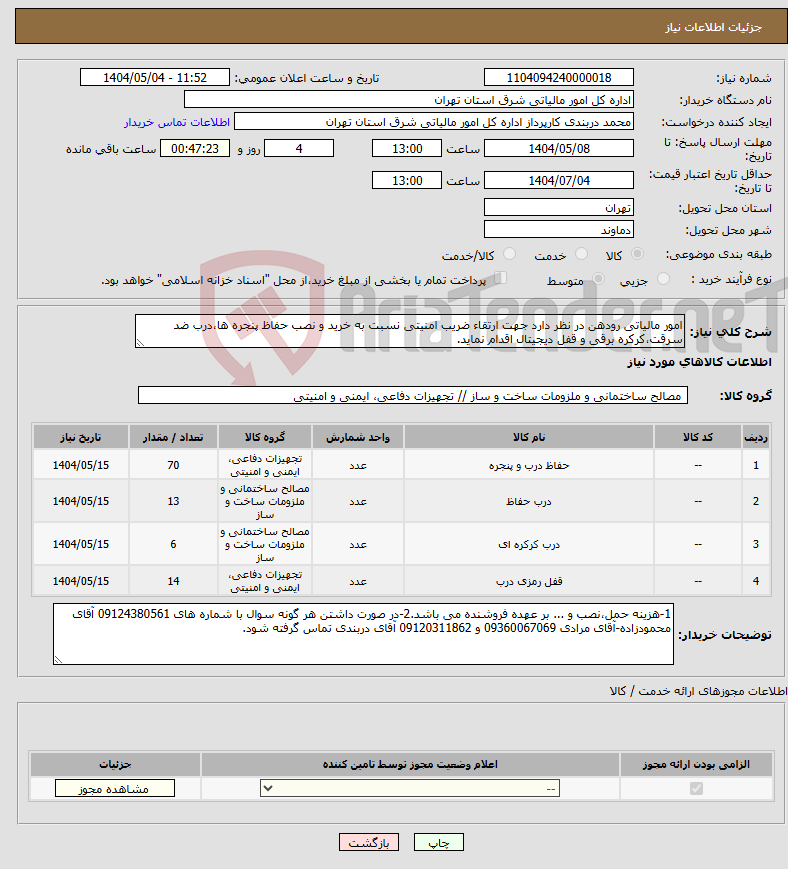Click the تعداد / مقدار column header
Image resolution: width=788 pixels, height=869 pixels.
tap(173, 437)
